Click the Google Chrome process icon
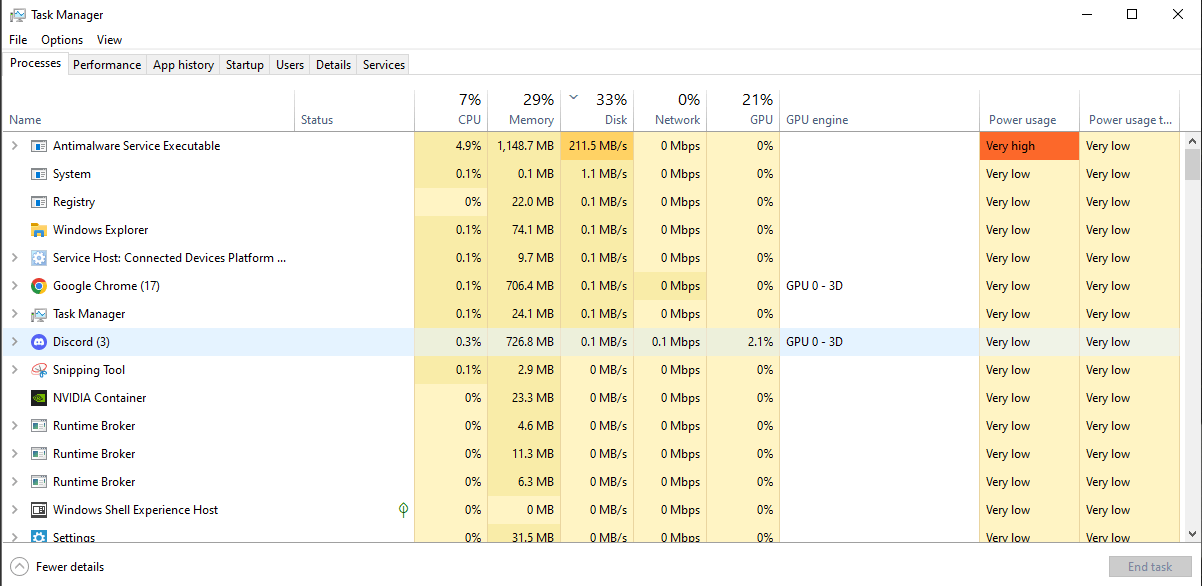This screenshot has width=1202, height=586. click(x=38, y=285)
